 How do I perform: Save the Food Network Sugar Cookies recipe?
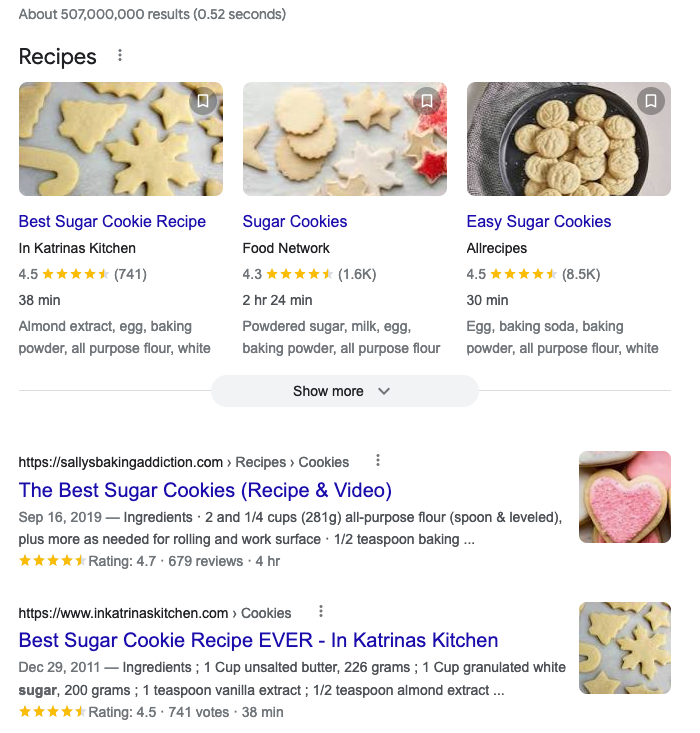[427, 101]
